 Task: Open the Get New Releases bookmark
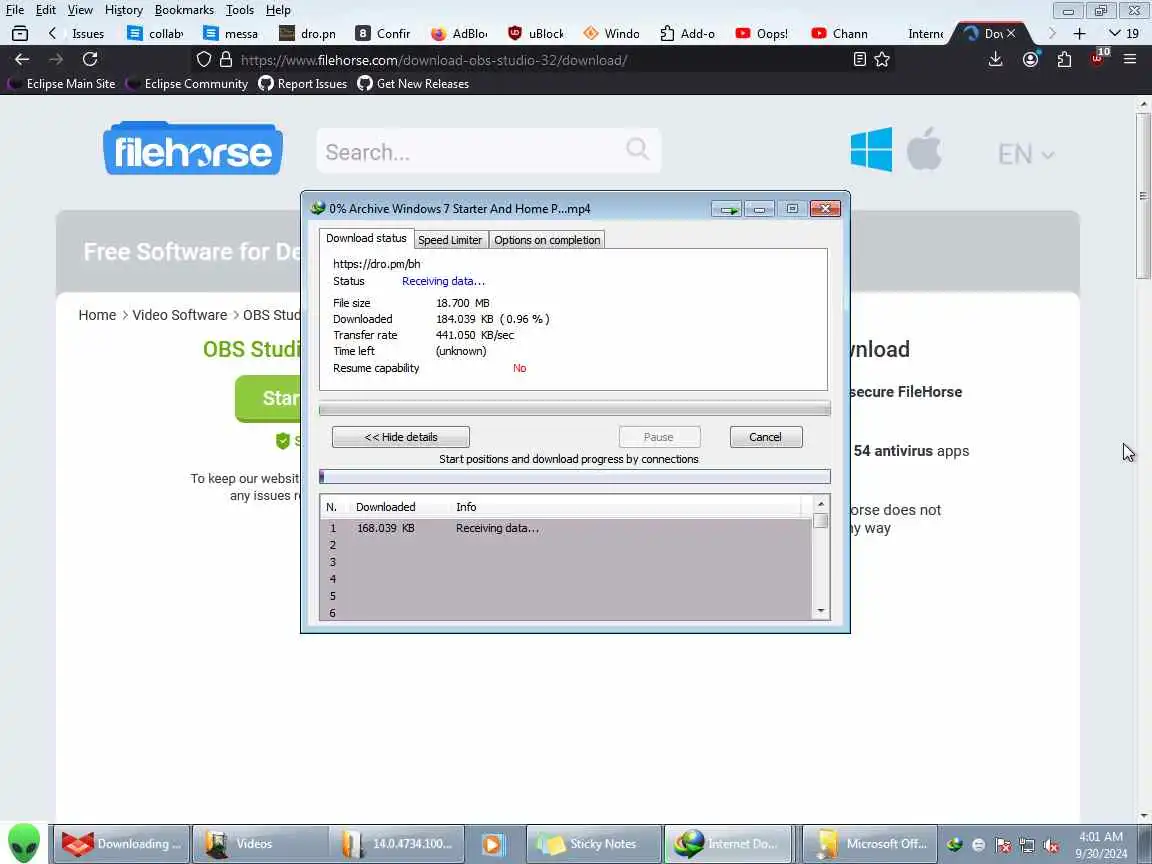coord(413,84)
